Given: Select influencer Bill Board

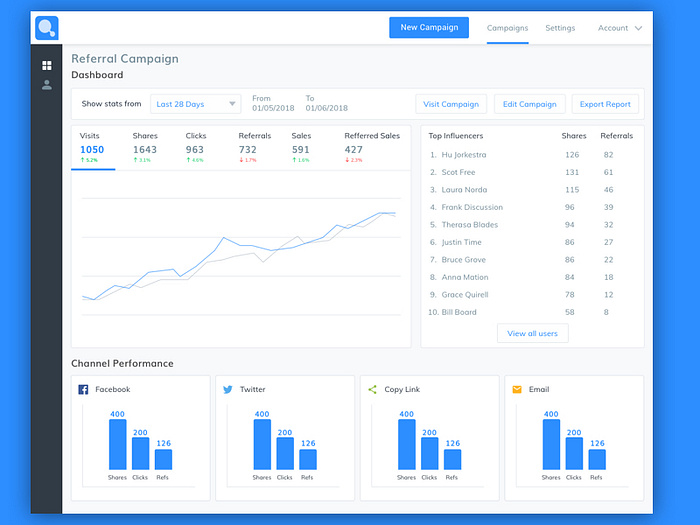Looking at the screenshot, I should point(459,312).
